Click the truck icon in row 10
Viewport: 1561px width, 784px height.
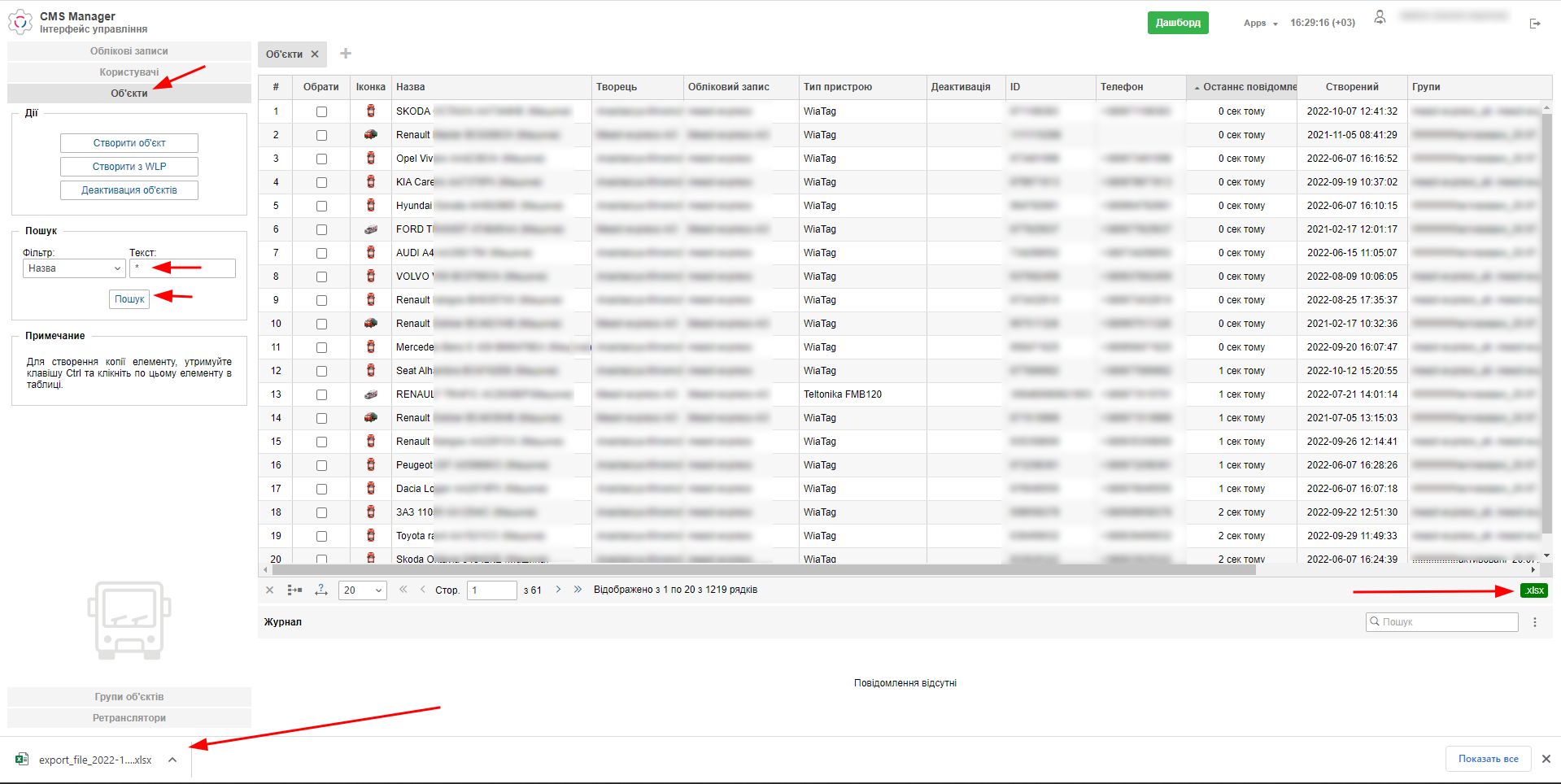point(371,323)
